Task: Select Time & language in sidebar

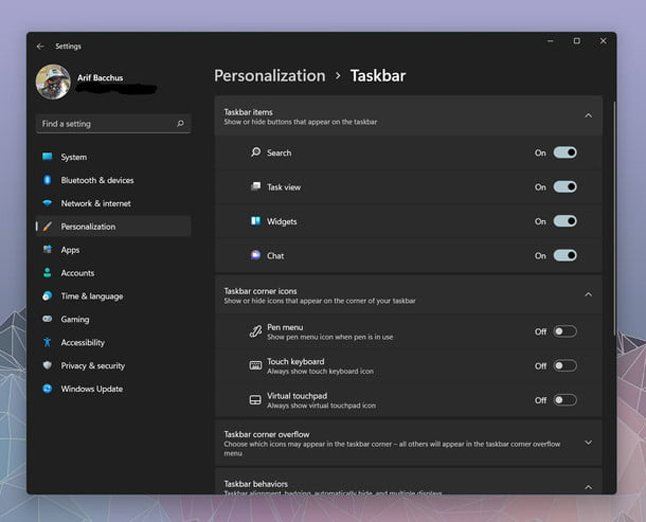Action: [x=91, y=296]
